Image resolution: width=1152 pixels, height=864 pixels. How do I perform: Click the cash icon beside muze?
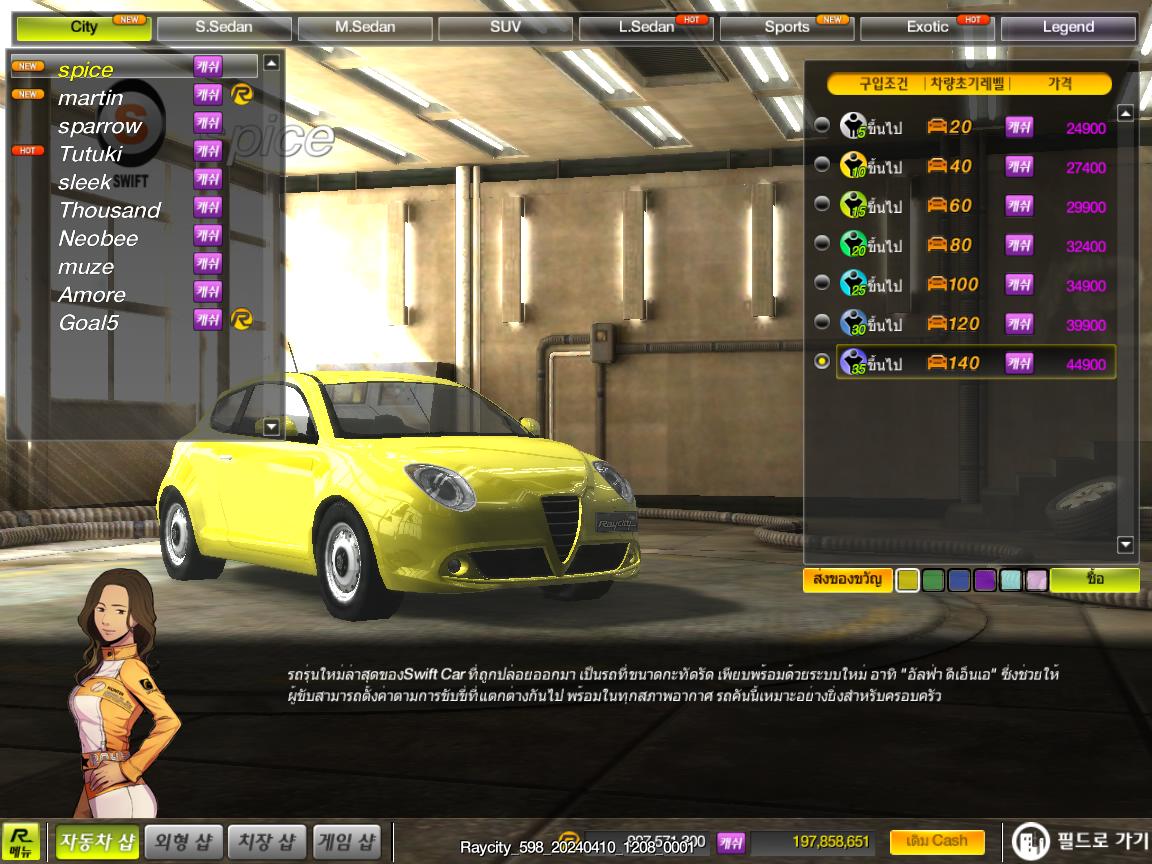[x=208, y=264]
